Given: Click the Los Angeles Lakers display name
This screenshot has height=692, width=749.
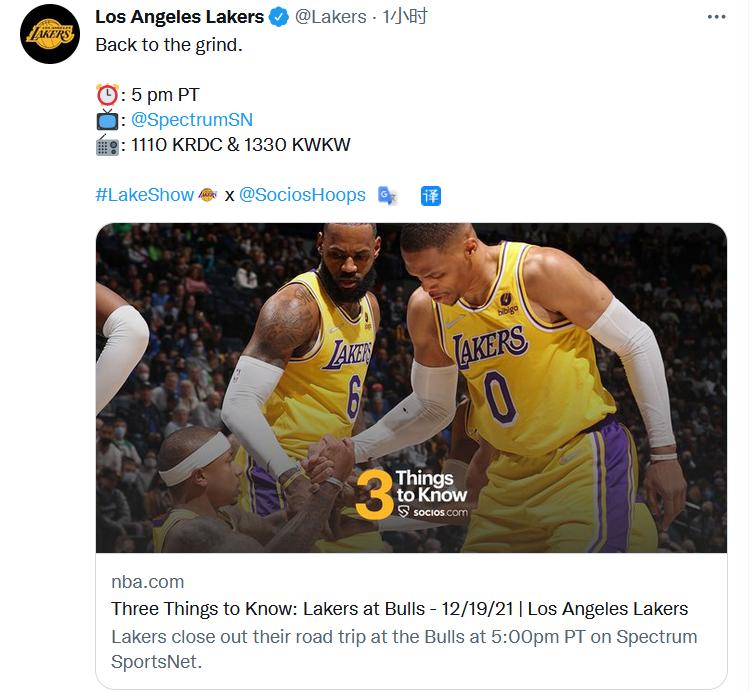Looking at the screenshot, I should click(x=180, y=17).
